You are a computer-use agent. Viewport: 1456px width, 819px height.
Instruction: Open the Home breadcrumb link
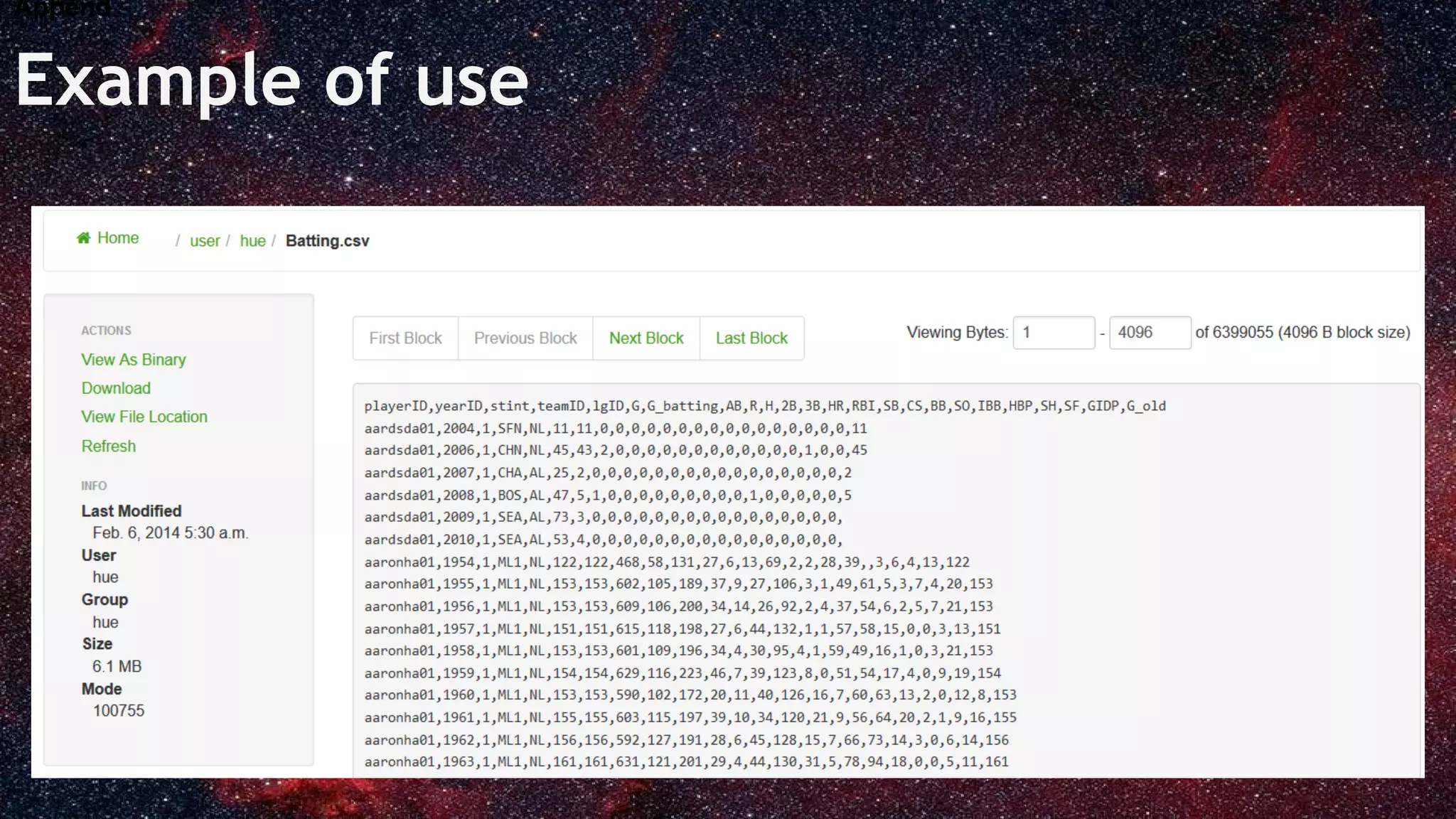click(x=117, y=238)
